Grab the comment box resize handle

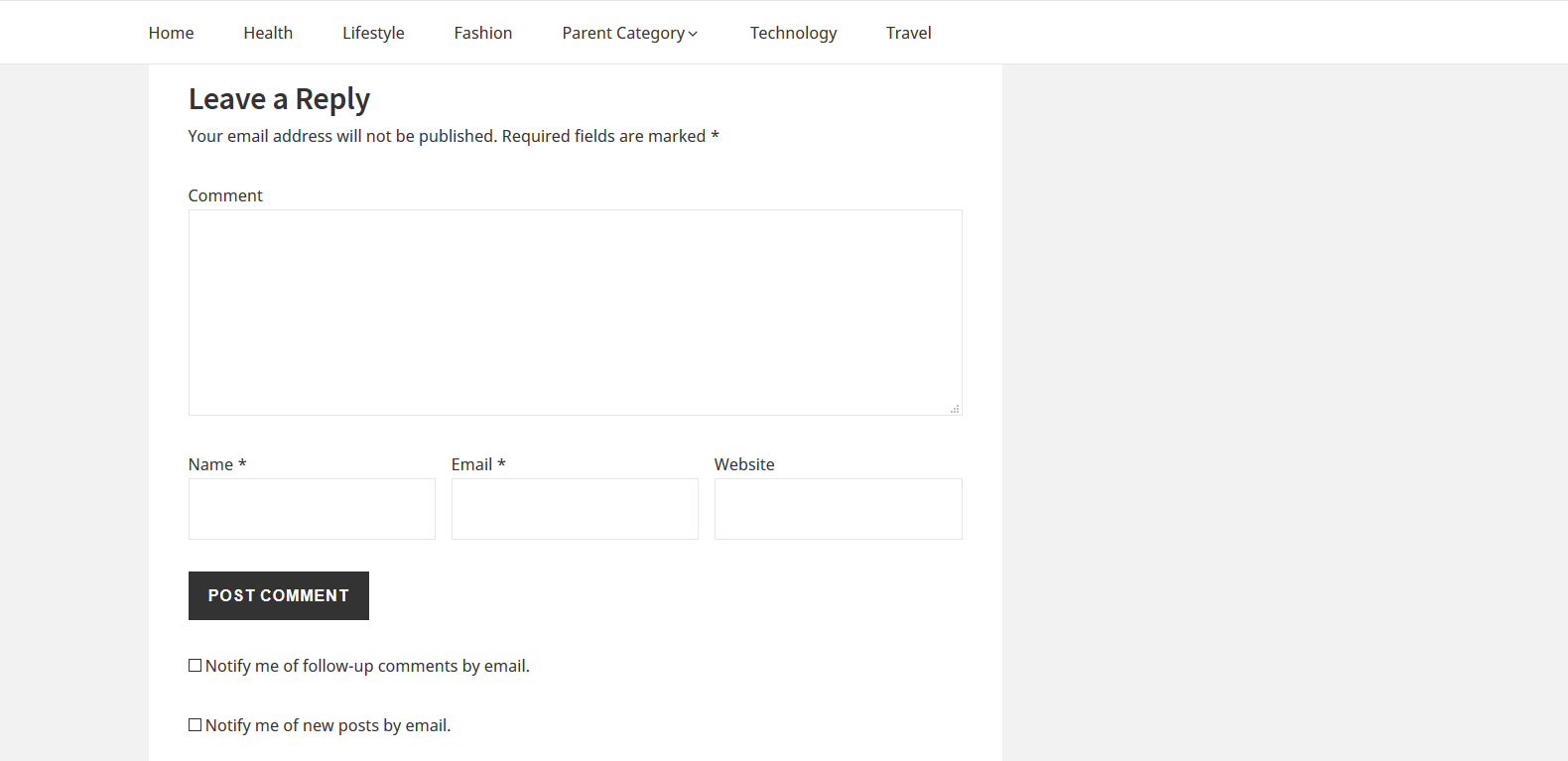pos(955,409)
